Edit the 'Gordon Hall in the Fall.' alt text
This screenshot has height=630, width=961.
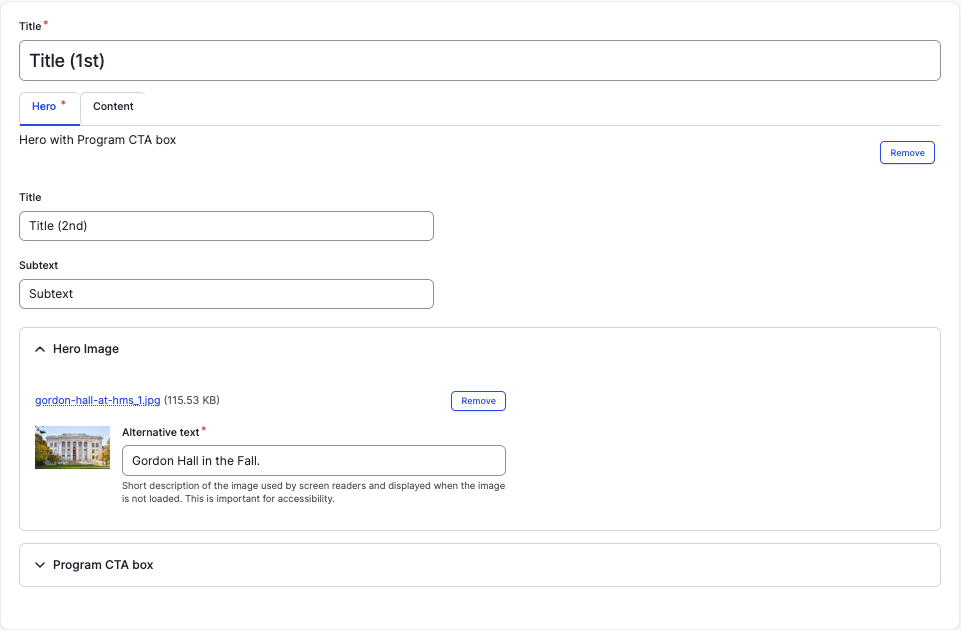[x=313, y=461]
